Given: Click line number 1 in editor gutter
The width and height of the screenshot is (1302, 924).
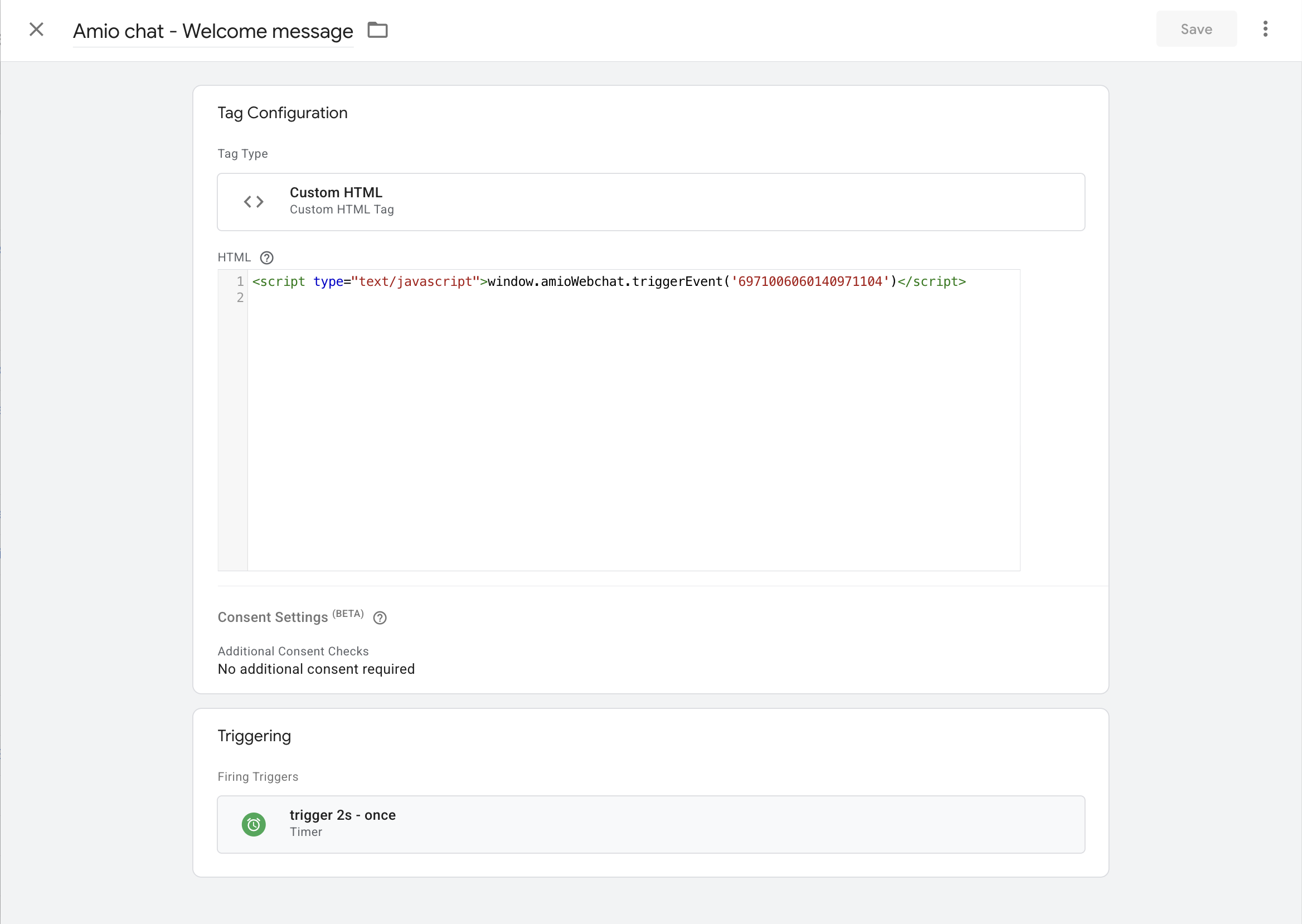Looking at the screenshot, I should (x=240, y=282).
